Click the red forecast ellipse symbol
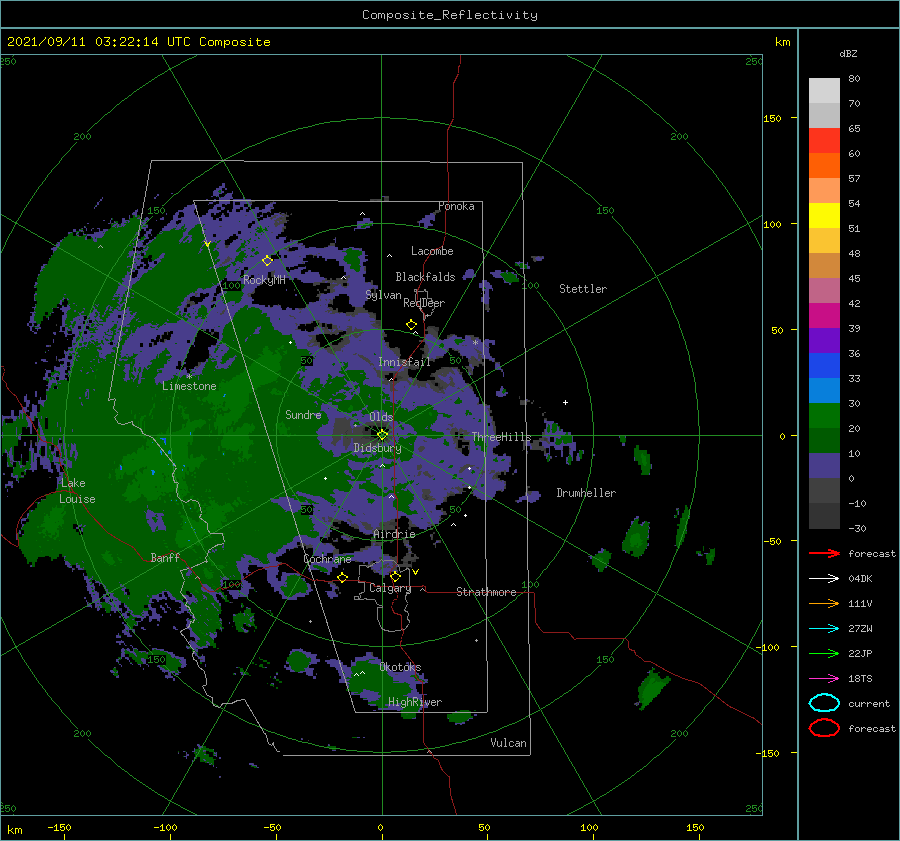 (x=824, y=728)
